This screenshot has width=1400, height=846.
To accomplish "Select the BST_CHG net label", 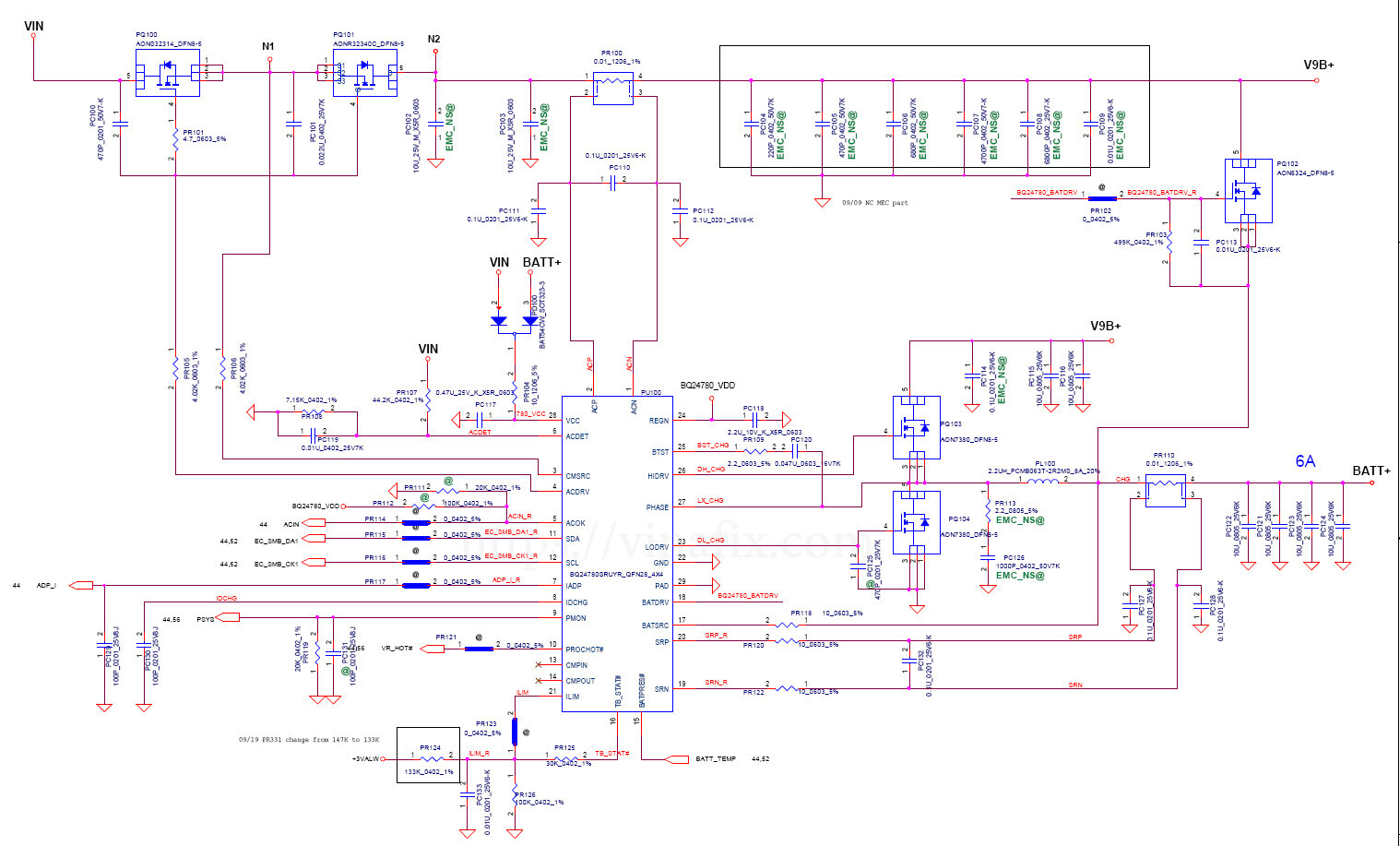I will pyautogui.click(x=713, y=446).
